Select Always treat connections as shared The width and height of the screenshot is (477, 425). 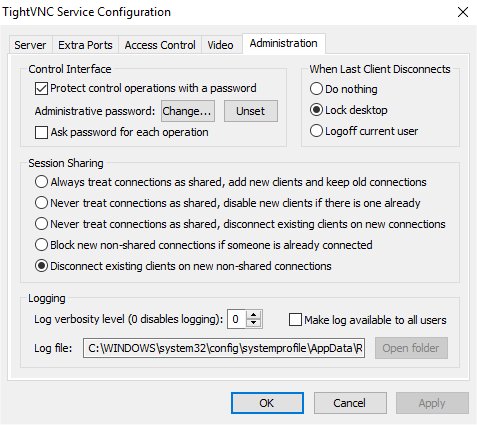click(x=41, y=182)
